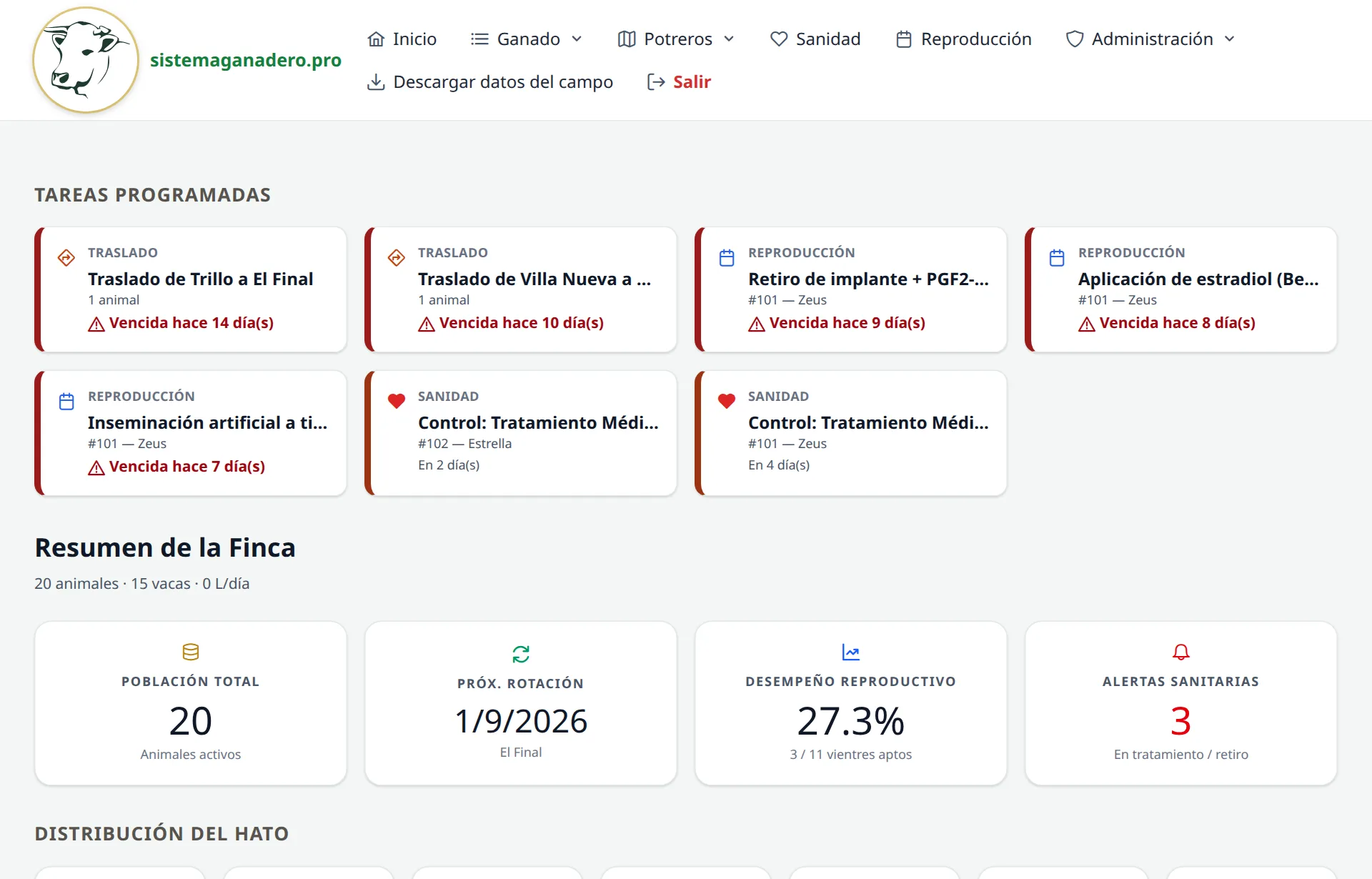This screenshot has width=1372, height=879.
Task: Open the Control task for #101 Zeus in 4 days
Action: tap(851, 433)
